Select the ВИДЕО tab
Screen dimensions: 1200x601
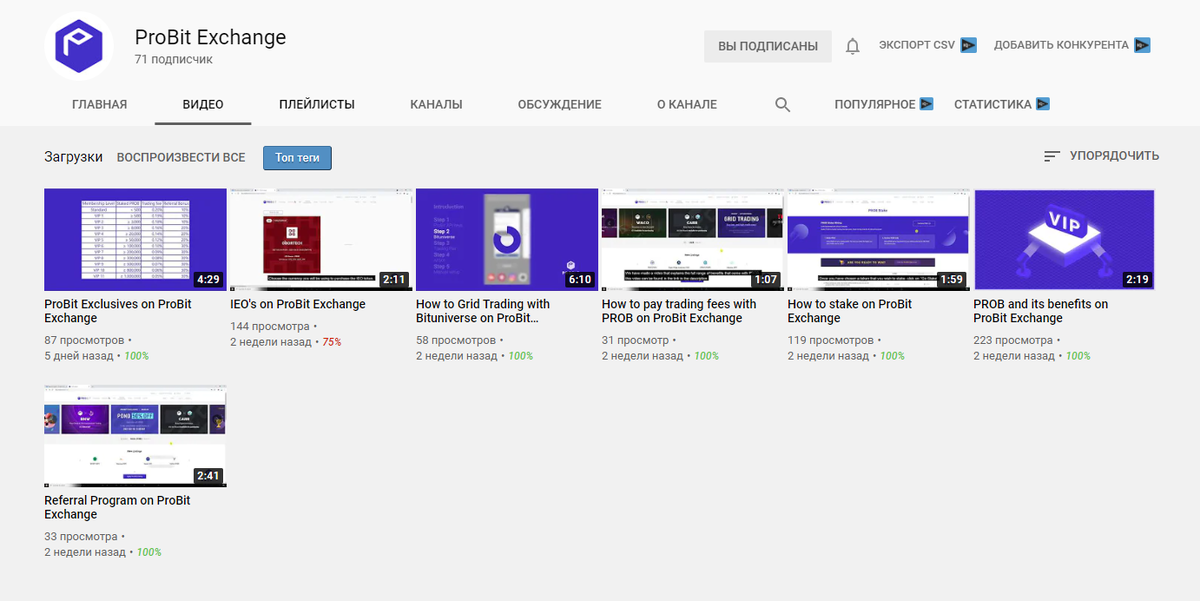point(203,104)
